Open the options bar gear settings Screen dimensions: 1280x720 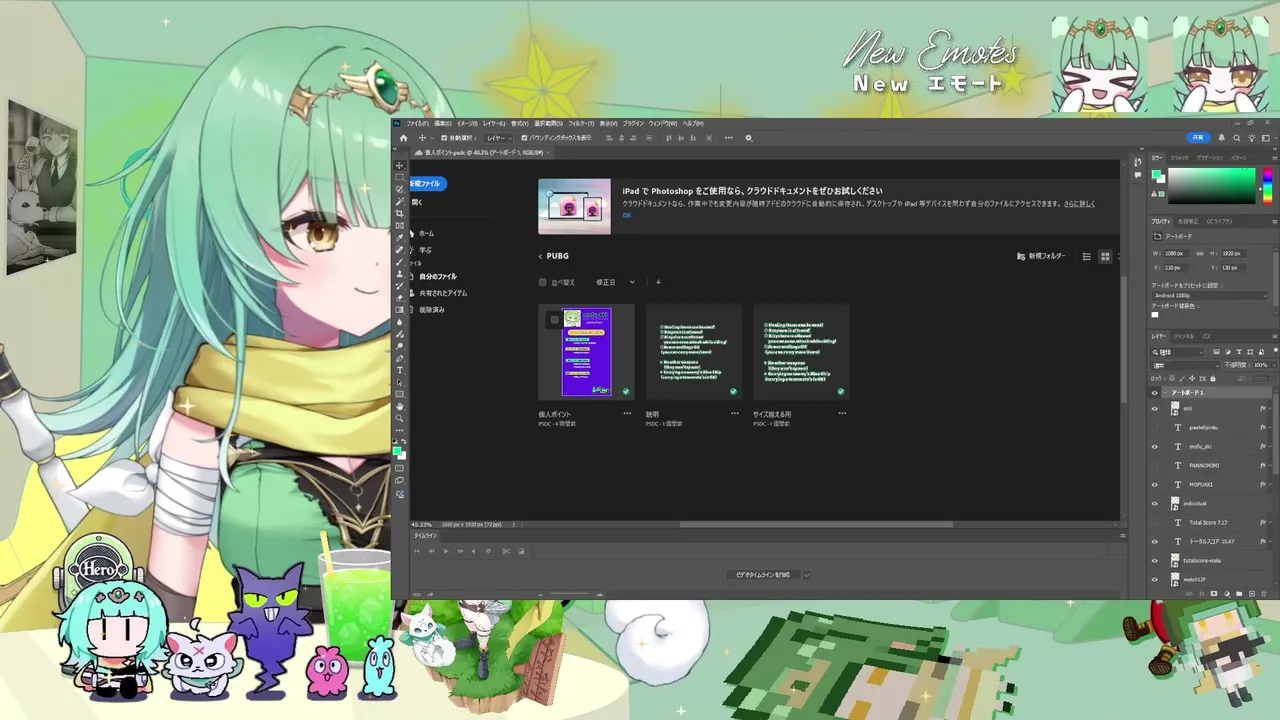[748, 138]
